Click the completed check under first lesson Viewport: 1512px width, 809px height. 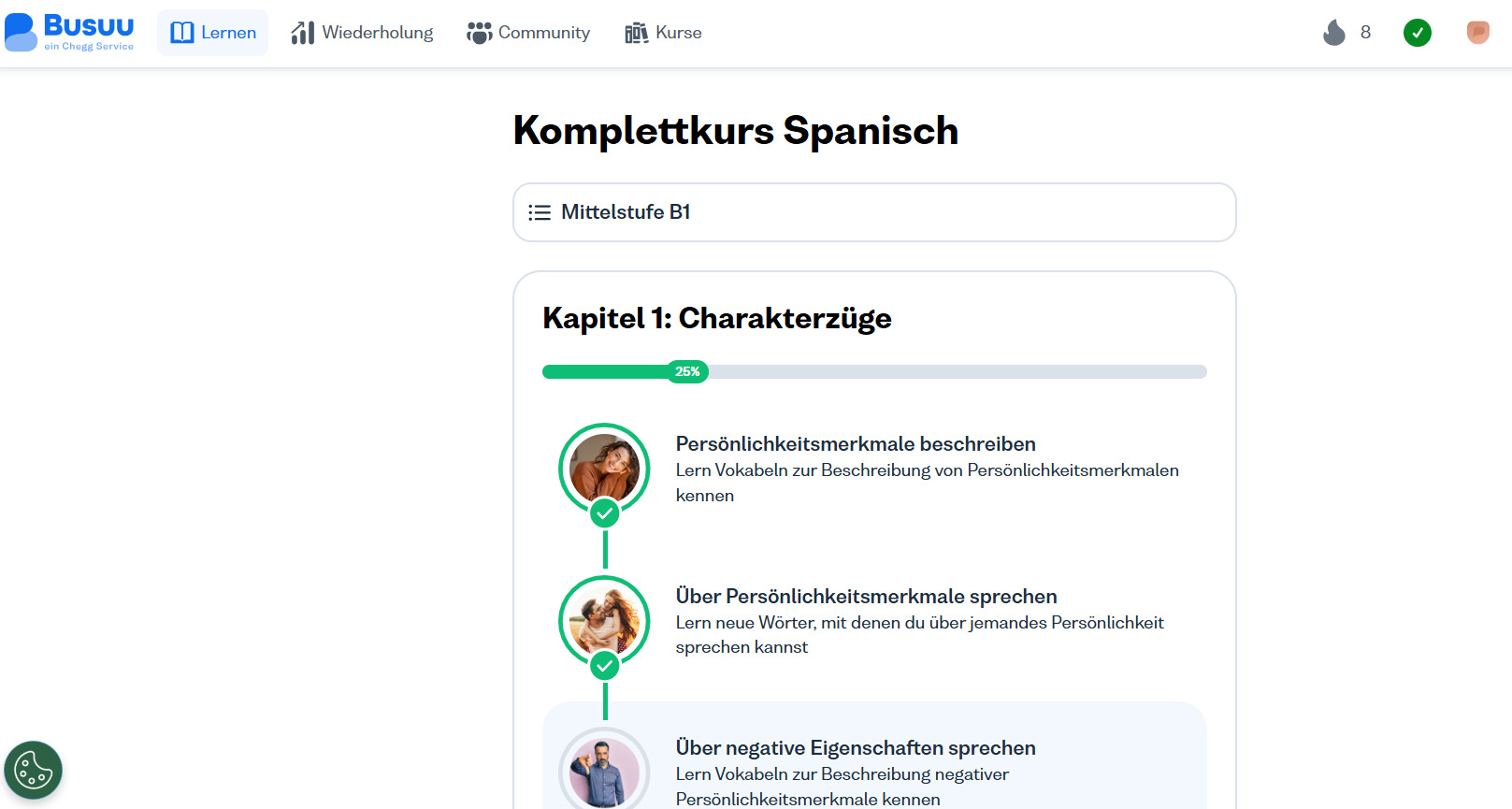coord(605,513)
